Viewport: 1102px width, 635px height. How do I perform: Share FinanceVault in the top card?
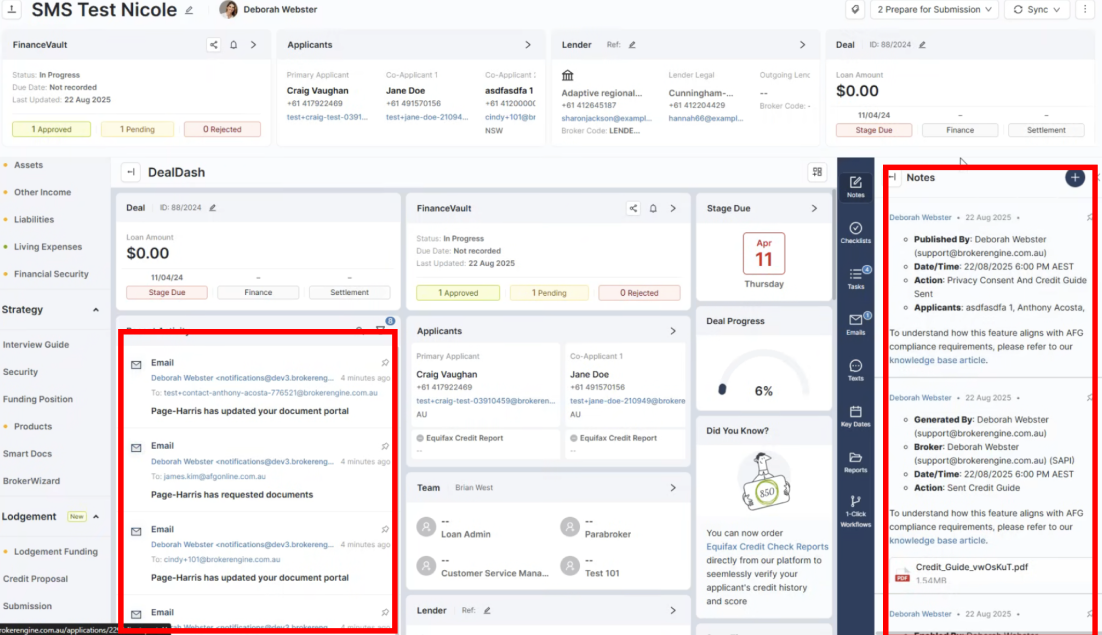(x=214, y=45)
